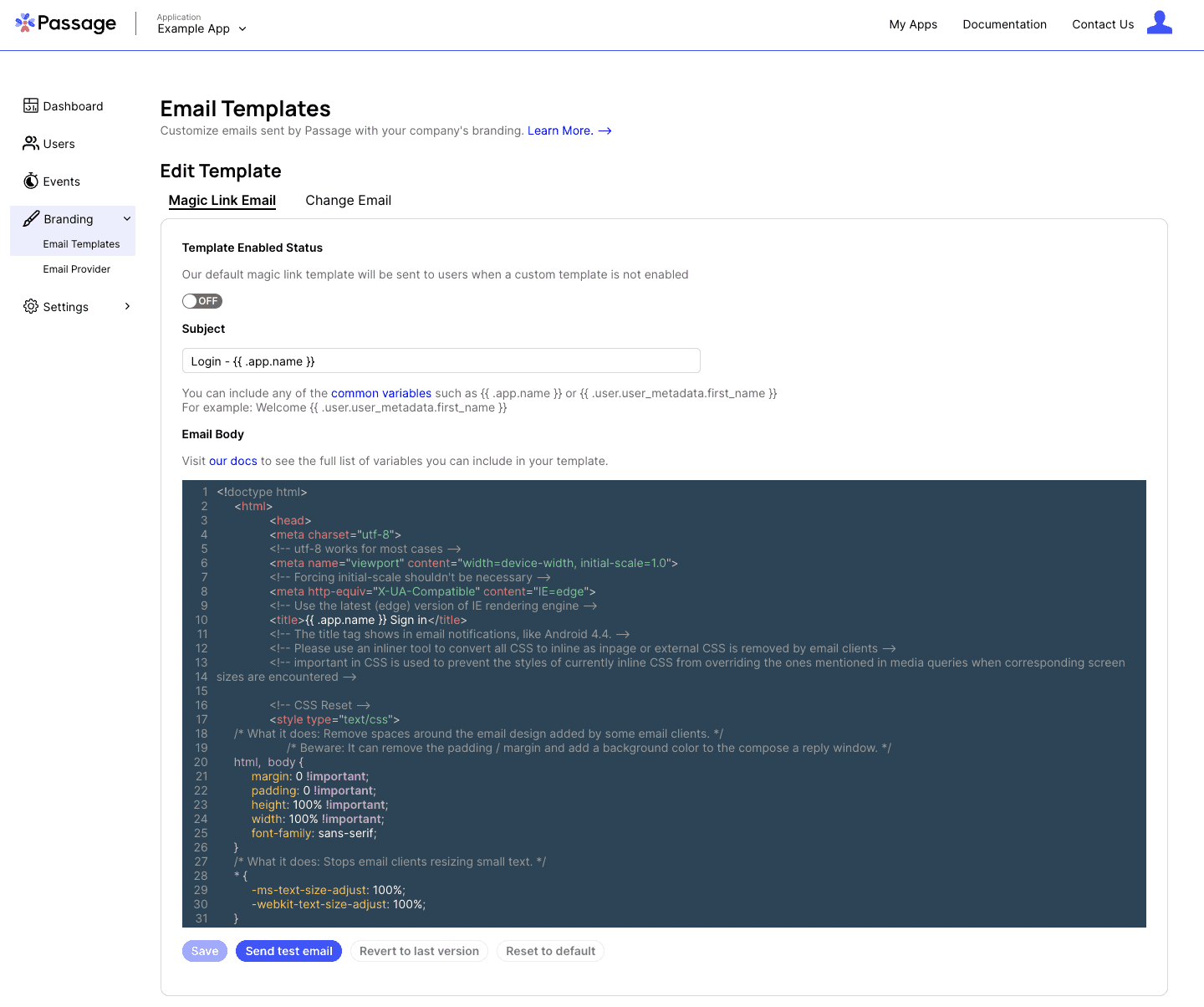This screenshot has height=1007, width=1204.
Task: Enable the Template Enabled Status toggle
Action: click(x=202, y=301)
